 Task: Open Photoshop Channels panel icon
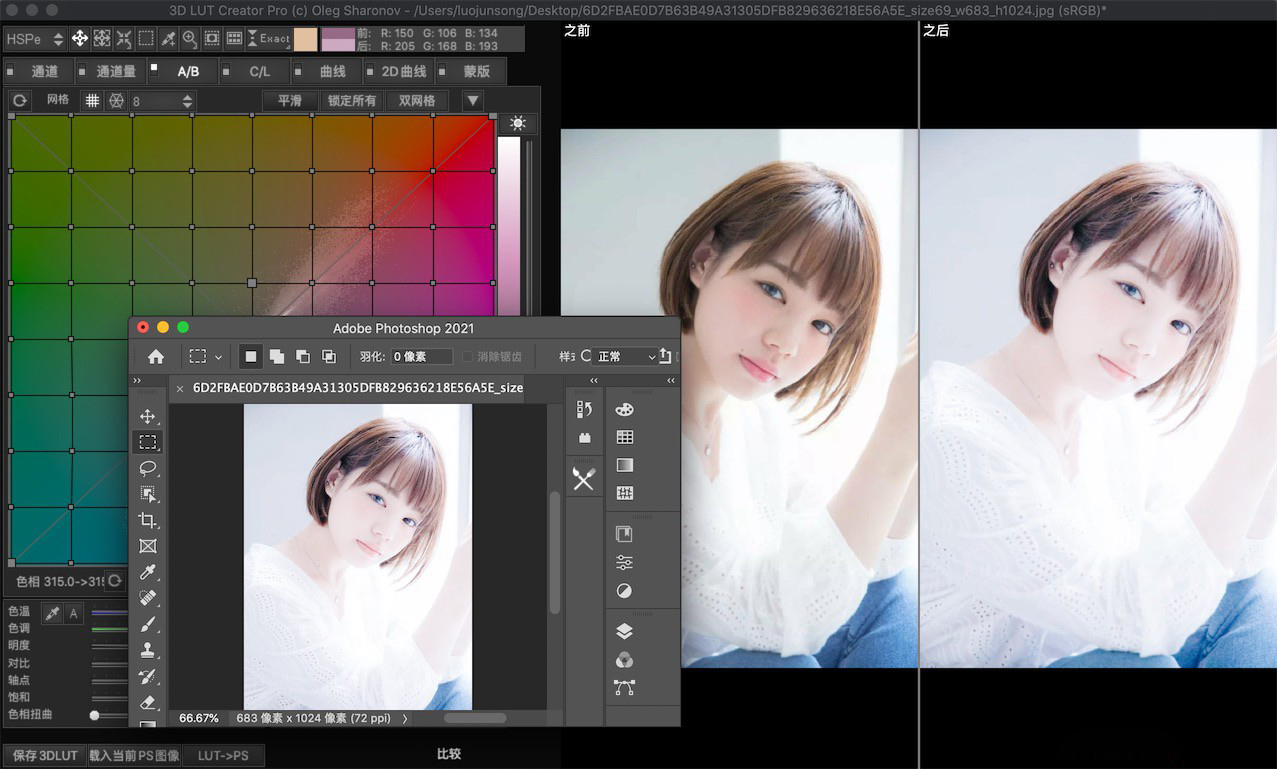tap(624, 660)
